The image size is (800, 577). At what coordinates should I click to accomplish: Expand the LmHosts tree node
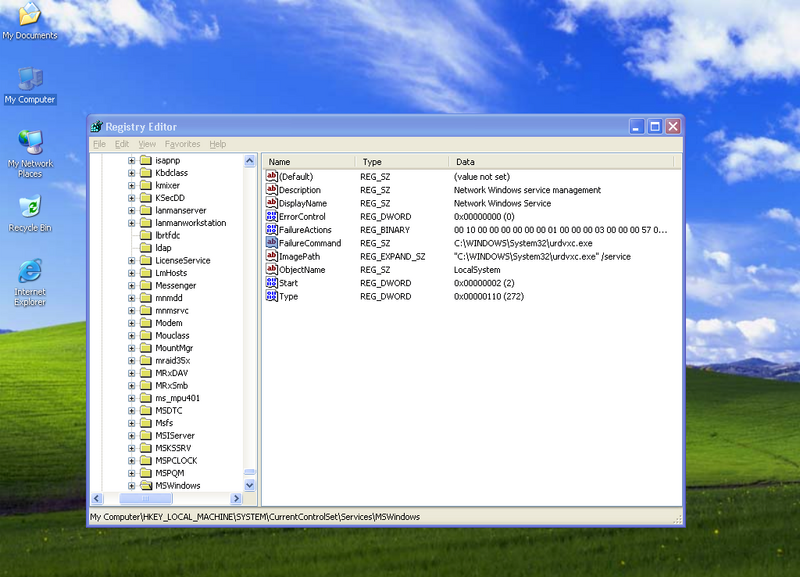pyautogui.click(x=132, y=273)
